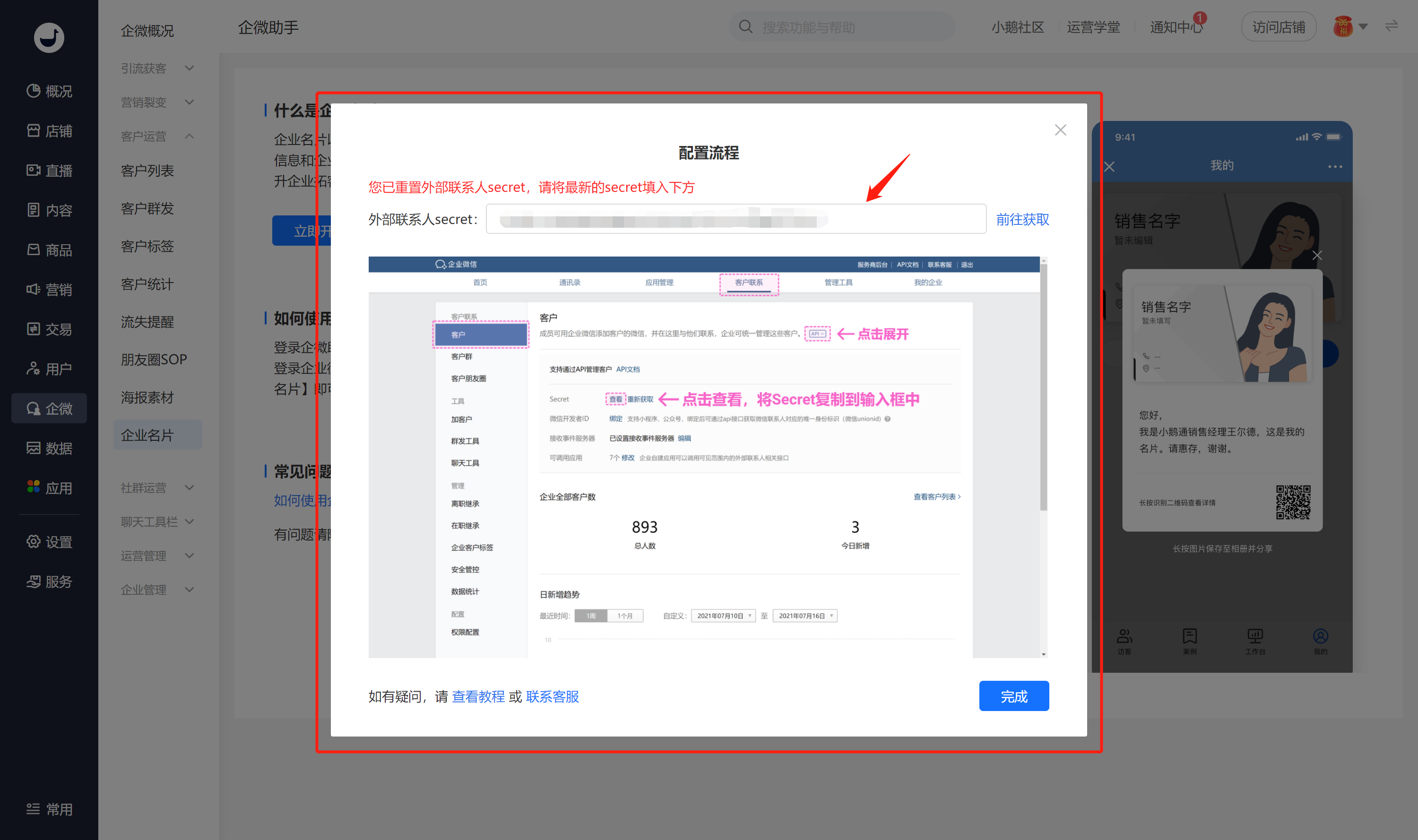The height and width of the screenshot is (840, 1418).
Task: Click the 完成 button
Action: [x=1014, y=695]
